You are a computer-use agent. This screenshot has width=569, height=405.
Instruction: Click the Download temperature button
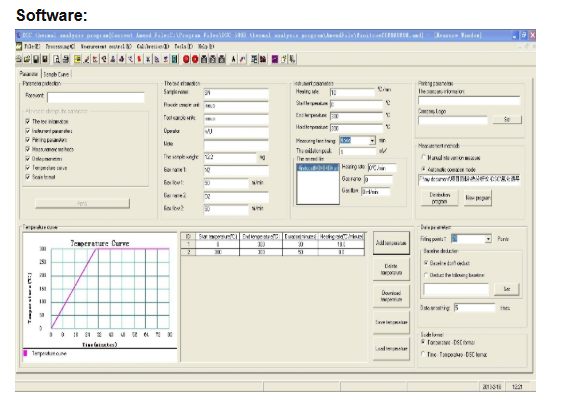click(x=391, y=296)
